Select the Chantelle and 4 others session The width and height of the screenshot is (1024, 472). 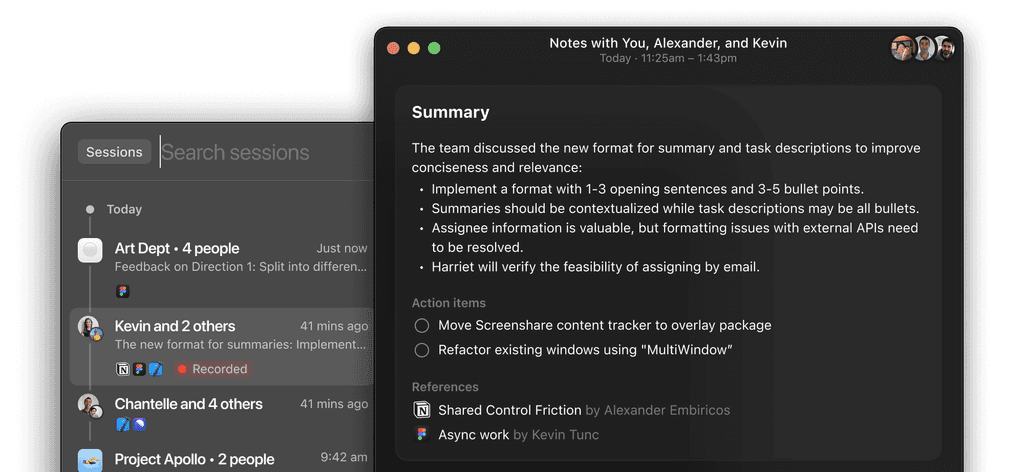point(222,413)
